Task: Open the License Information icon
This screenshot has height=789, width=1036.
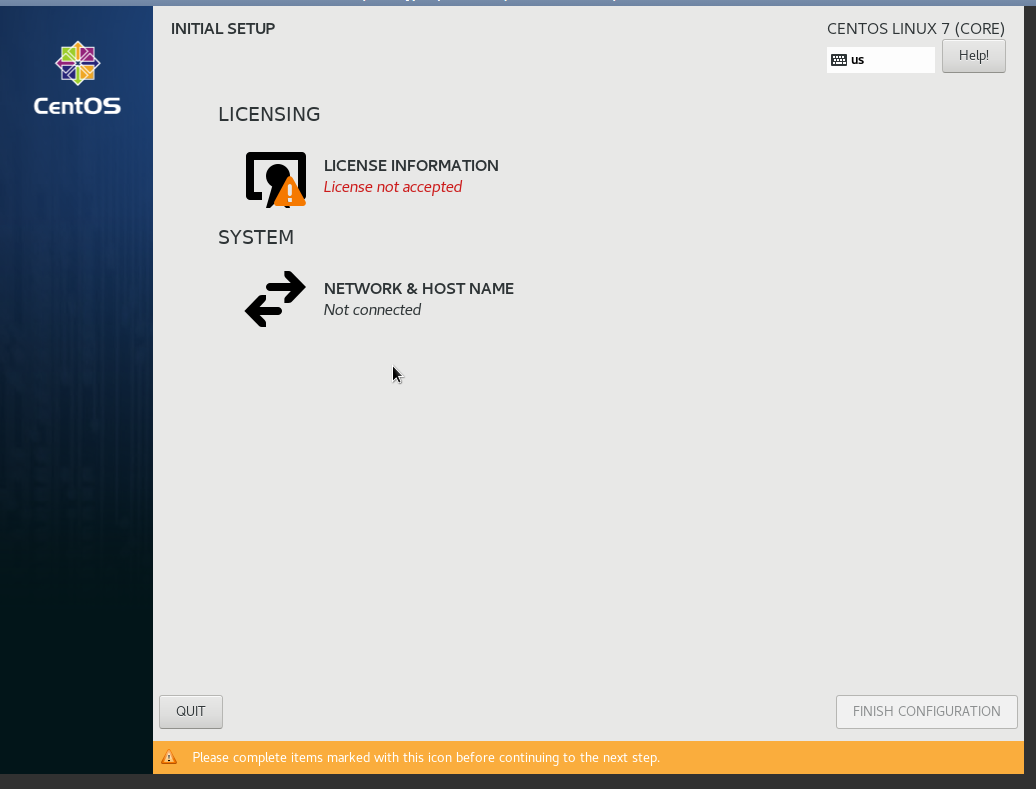Action: 276,180
